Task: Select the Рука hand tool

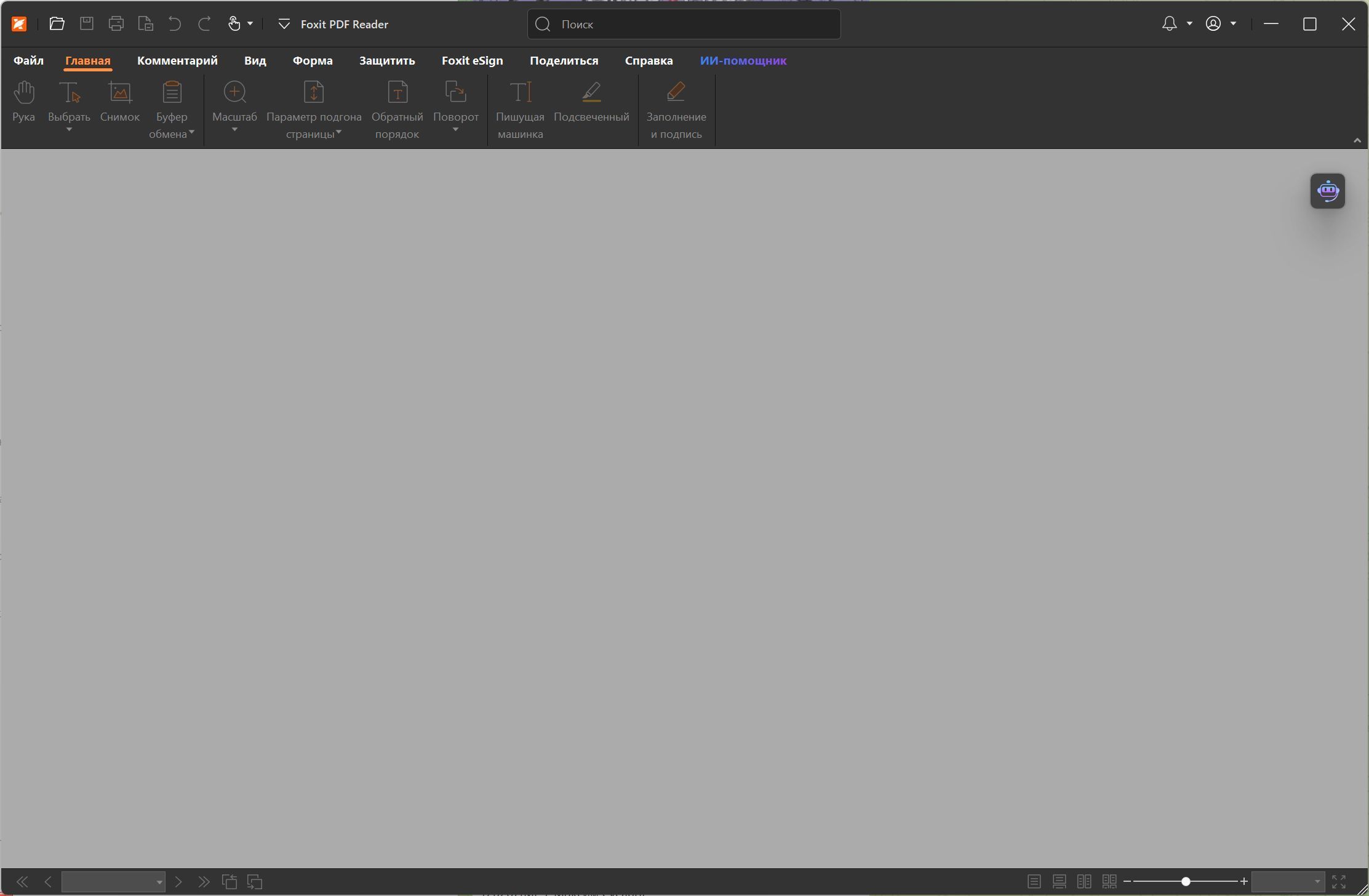Action: (x=24, y=102)
